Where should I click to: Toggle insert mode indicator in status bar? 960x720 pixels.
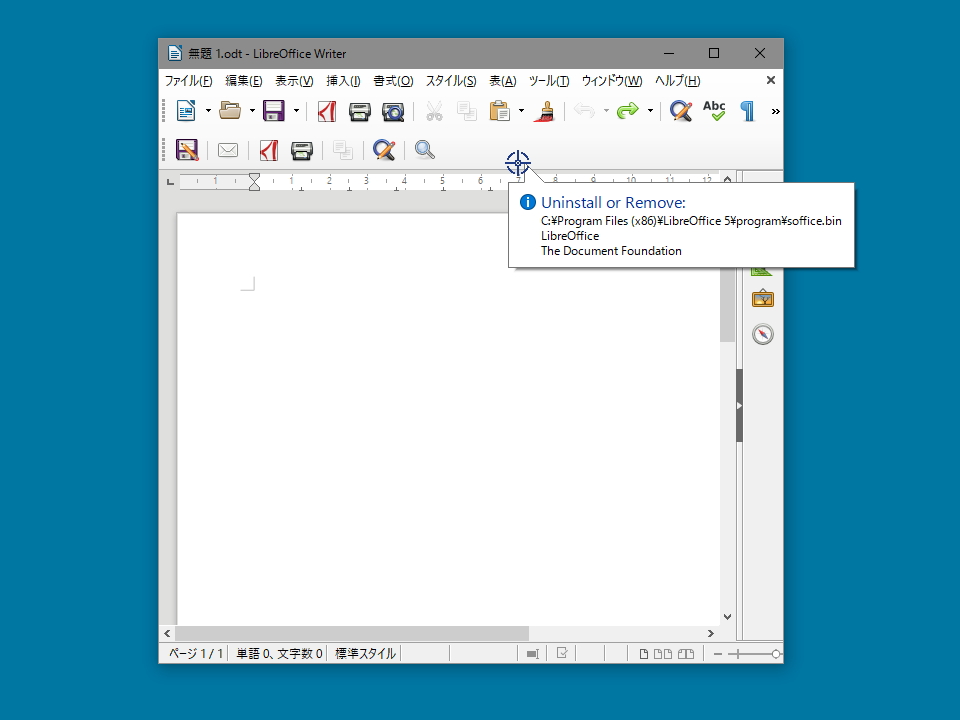532,654
